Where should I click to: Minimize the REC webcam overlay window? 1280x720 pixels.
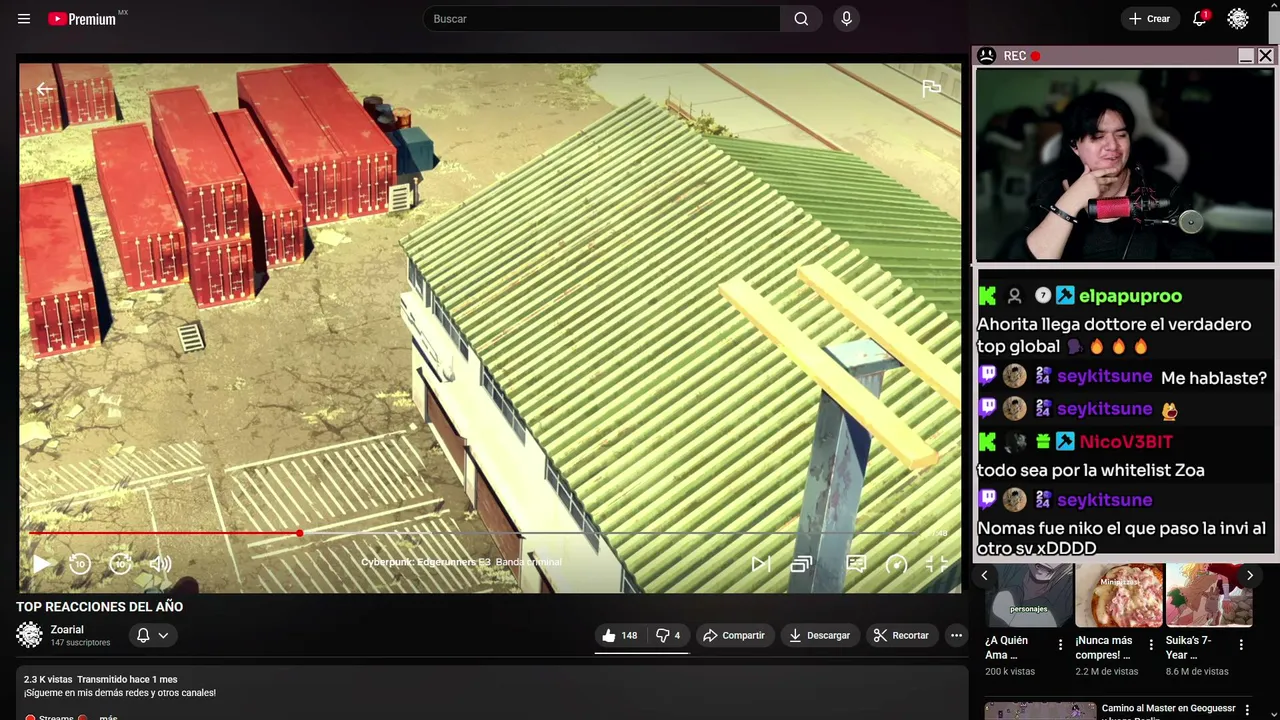coord(1246,56)
